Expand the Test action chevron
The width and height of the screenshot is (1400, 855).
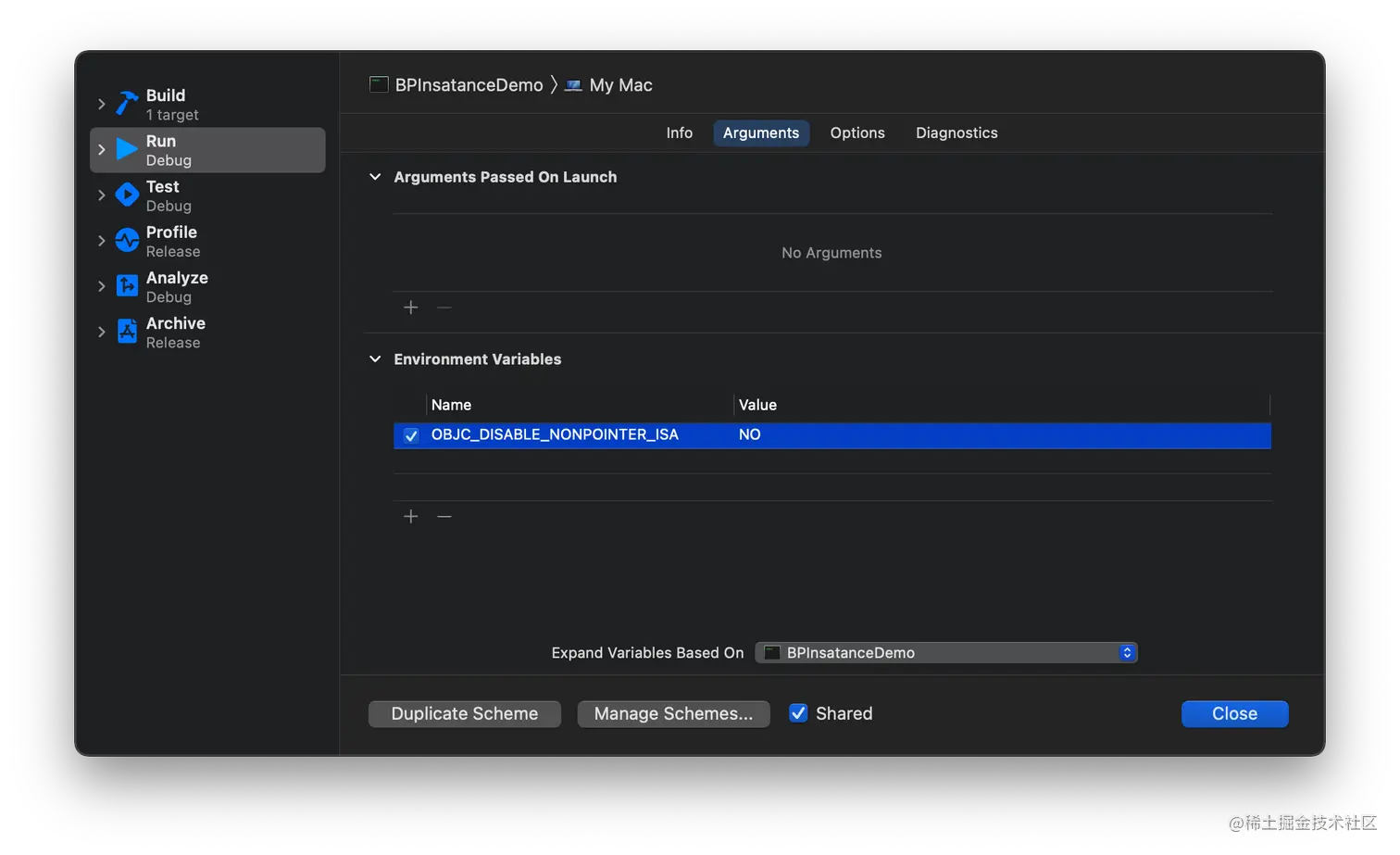tap(102, 195)
